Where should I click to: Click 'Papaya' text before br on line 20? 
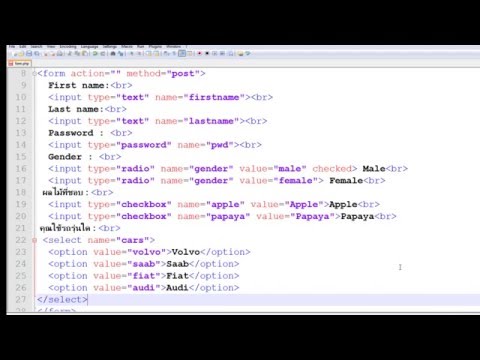(x=357, y=216)
